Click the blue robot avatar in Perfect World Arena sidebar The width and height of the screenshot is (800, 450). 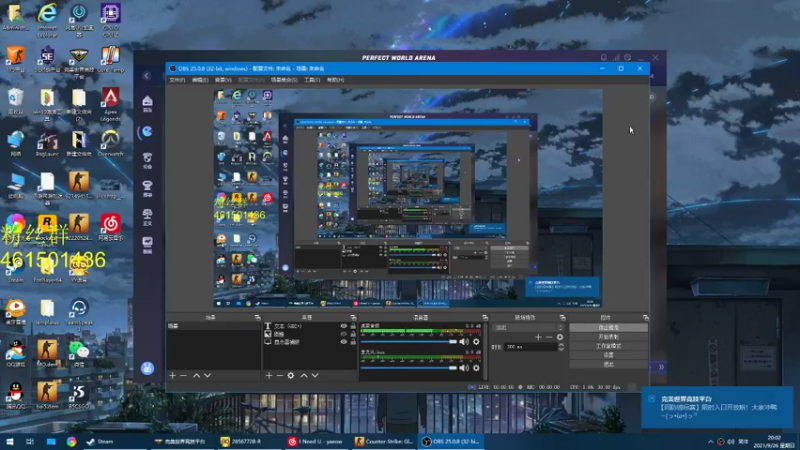tap(147, 368)
